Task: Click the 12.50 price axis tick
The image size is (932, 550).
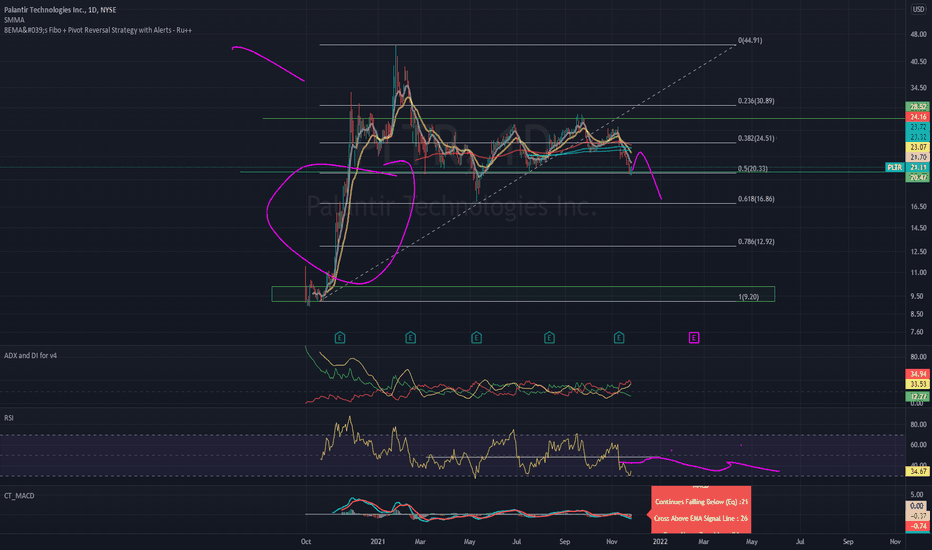Action: pos(918,252)
